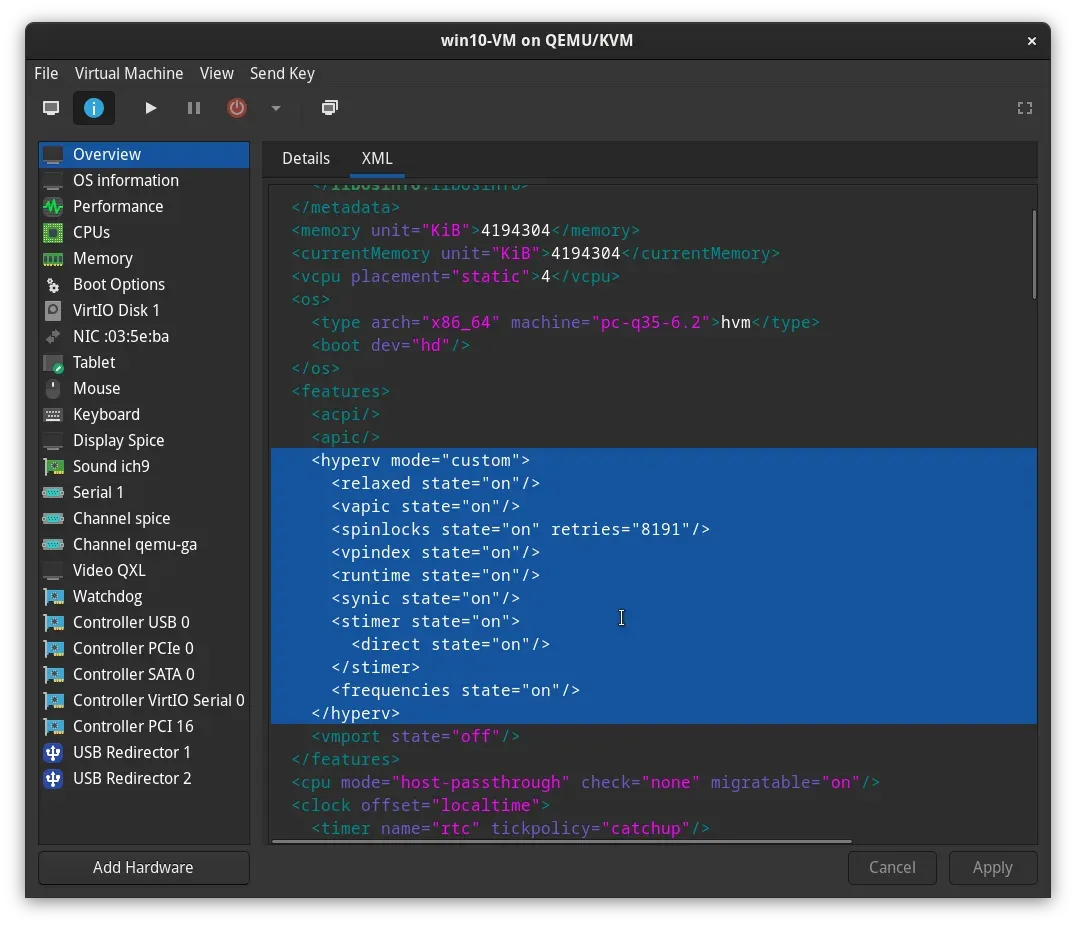
Task: Click the currentMemory XML line
Action: click(x=535, y=253)
